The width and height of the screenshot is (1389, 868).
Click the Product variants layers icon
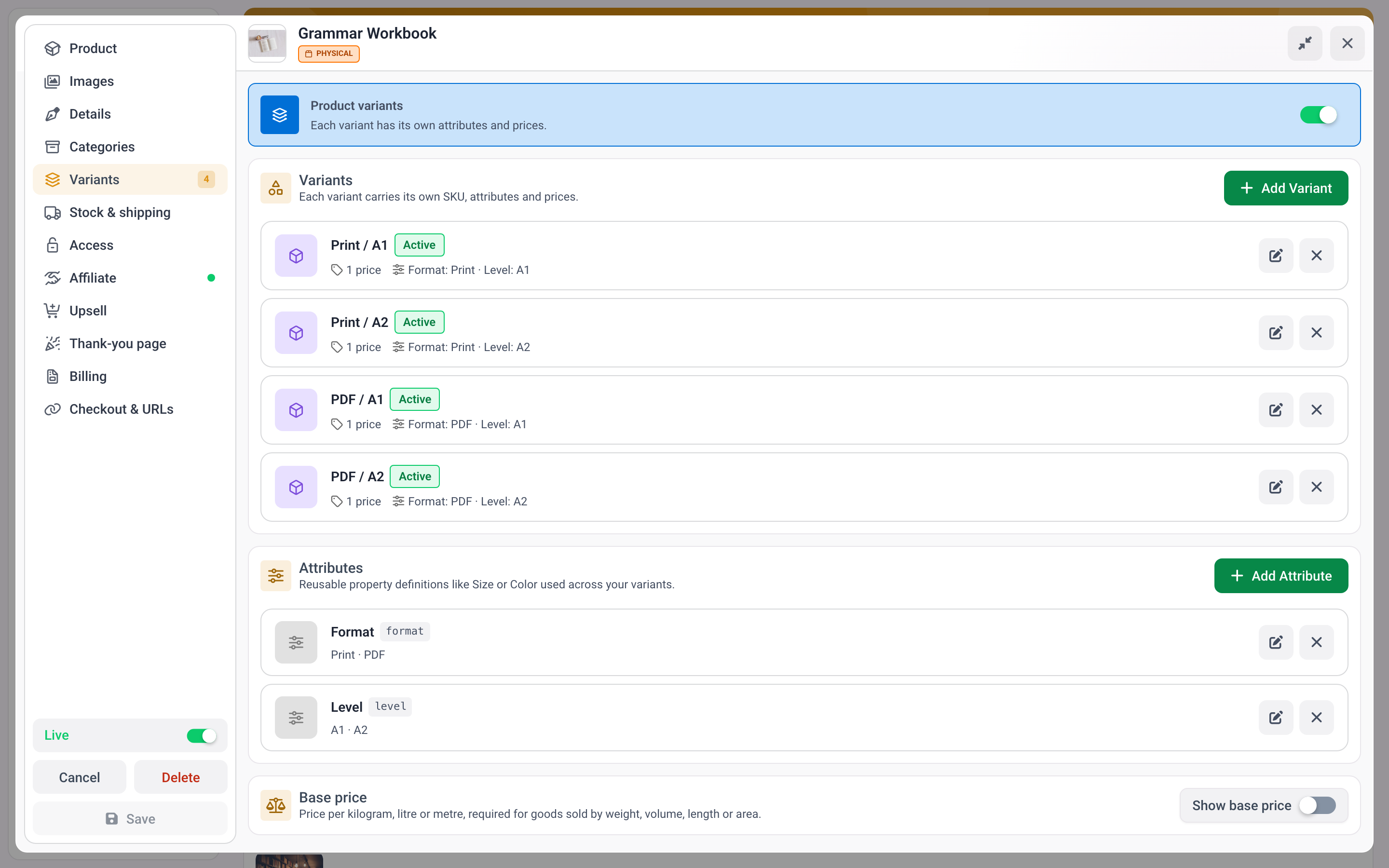coord(280,115)
